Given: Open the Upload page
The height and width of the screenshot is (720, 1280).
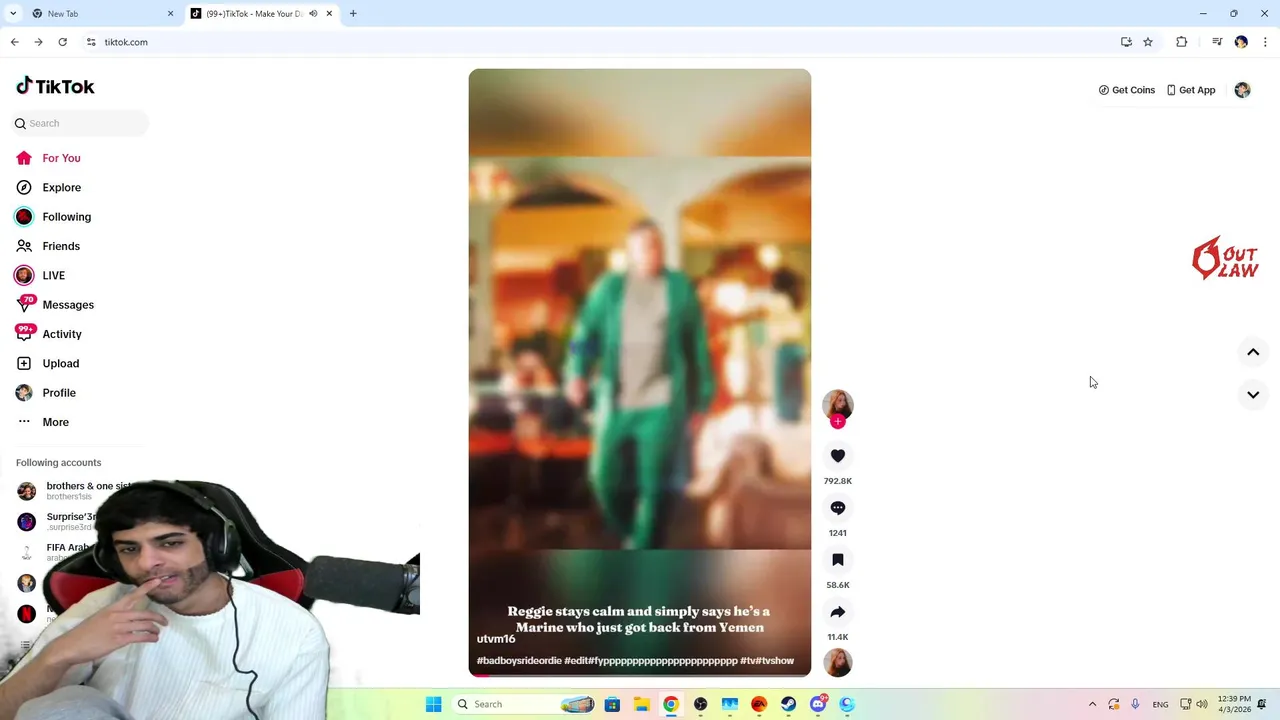Looking at the screenshot, I should click(x=47, y=363).
